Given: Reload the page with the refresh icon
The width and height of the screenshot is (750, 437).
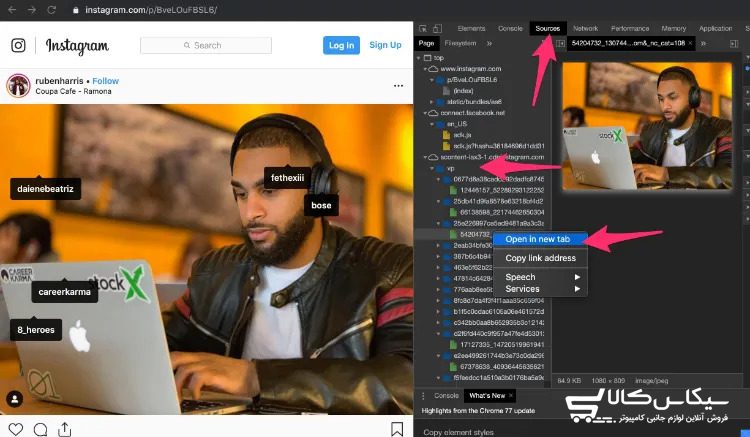Looking at the screenshot, I should pyautogui.click(x=52, y=10).
